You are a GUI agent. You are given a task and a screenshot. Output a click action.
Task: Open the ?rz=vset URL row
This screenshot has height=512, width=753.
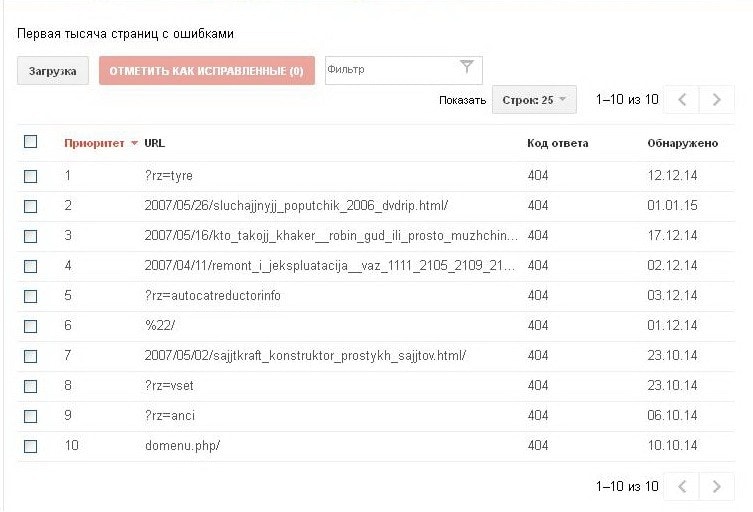click(x=169, y=386)
